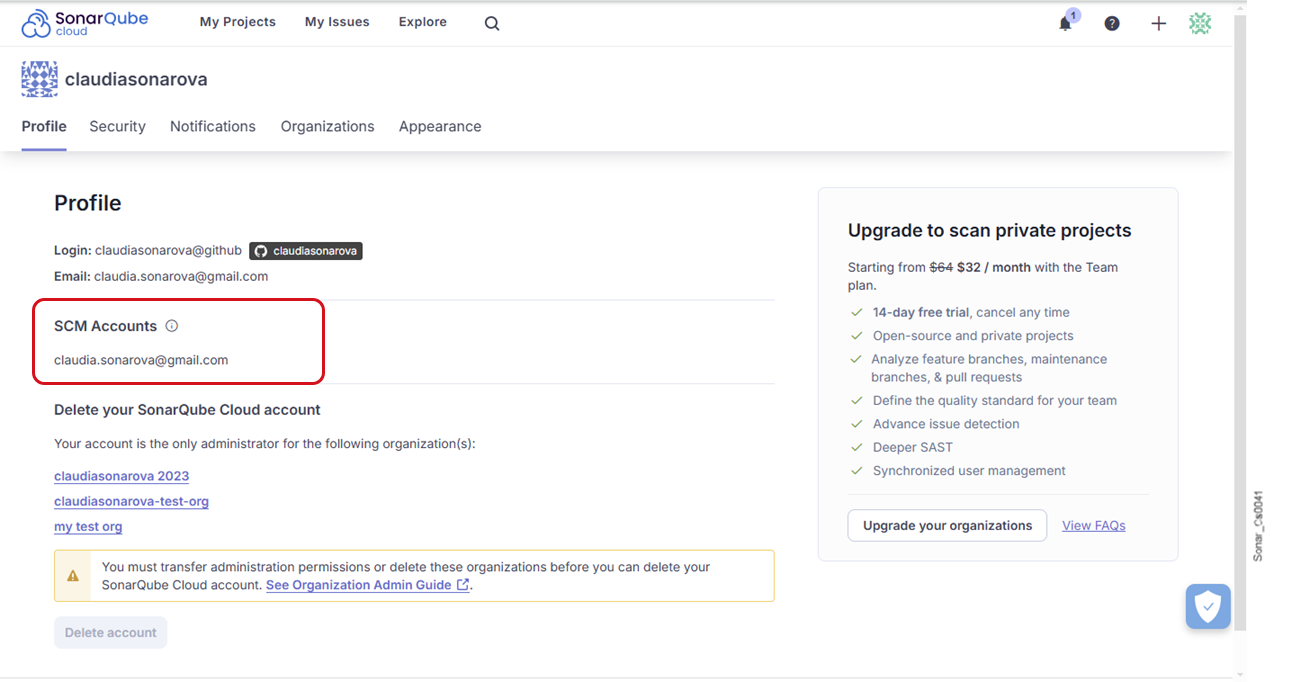Click the claudiasonarova GitHub badge
The image size is (1298, 682).
tap(306, 251)
